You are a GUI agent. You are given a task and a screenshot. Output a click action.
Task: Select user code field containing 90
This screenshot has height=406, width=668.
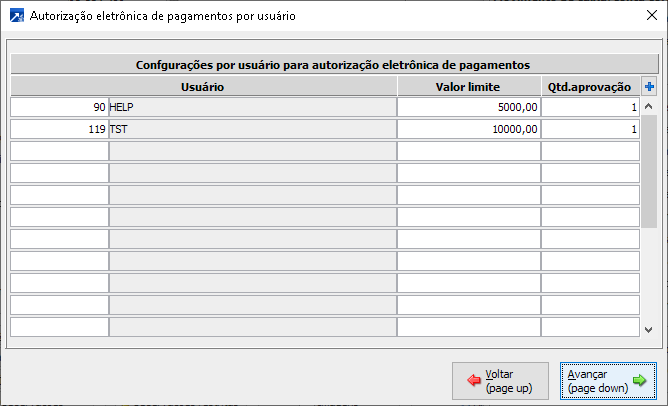60,107
